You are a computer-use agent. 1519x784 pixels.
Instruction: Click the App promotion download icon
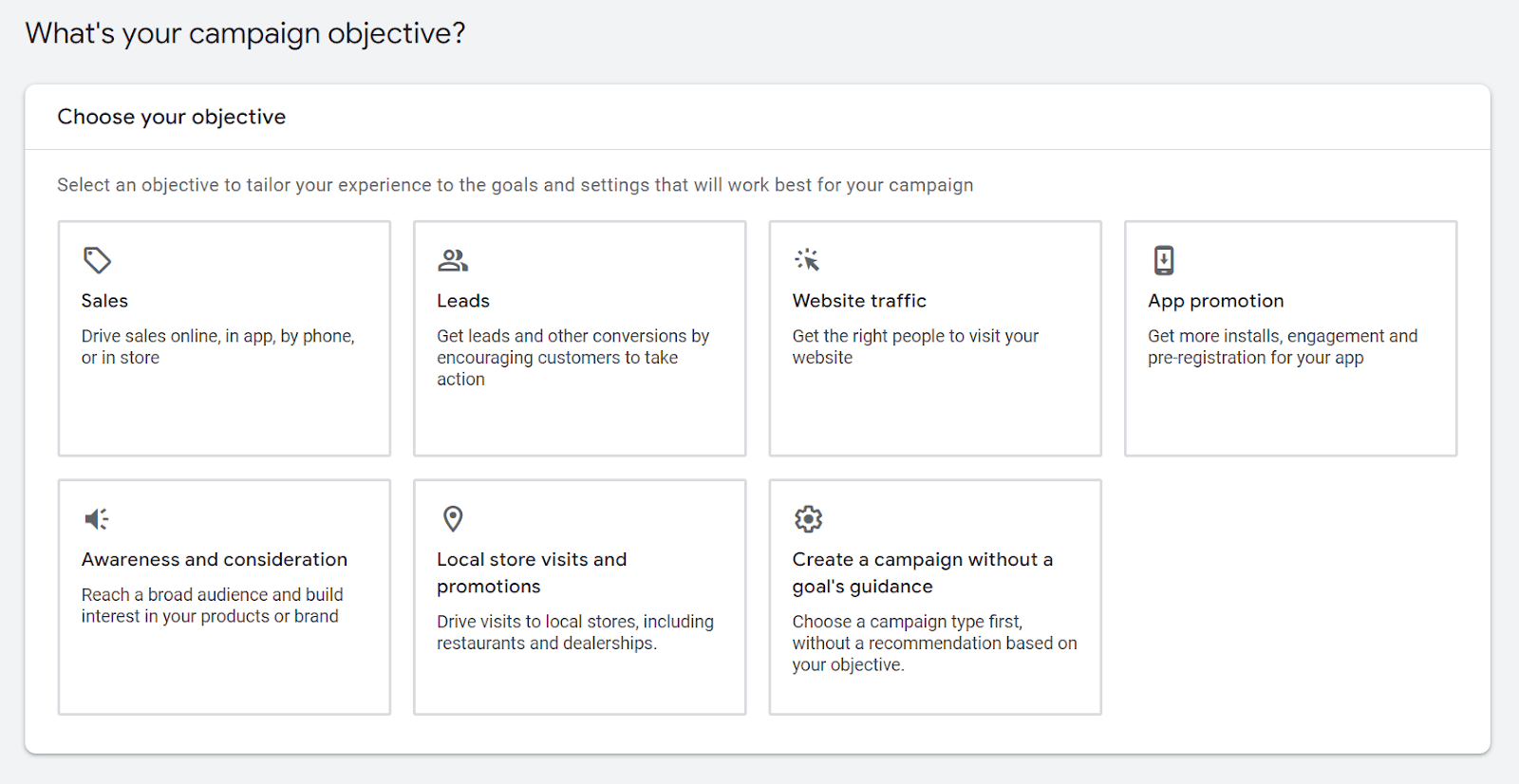pyautogui.click(x=1162, y=259)
